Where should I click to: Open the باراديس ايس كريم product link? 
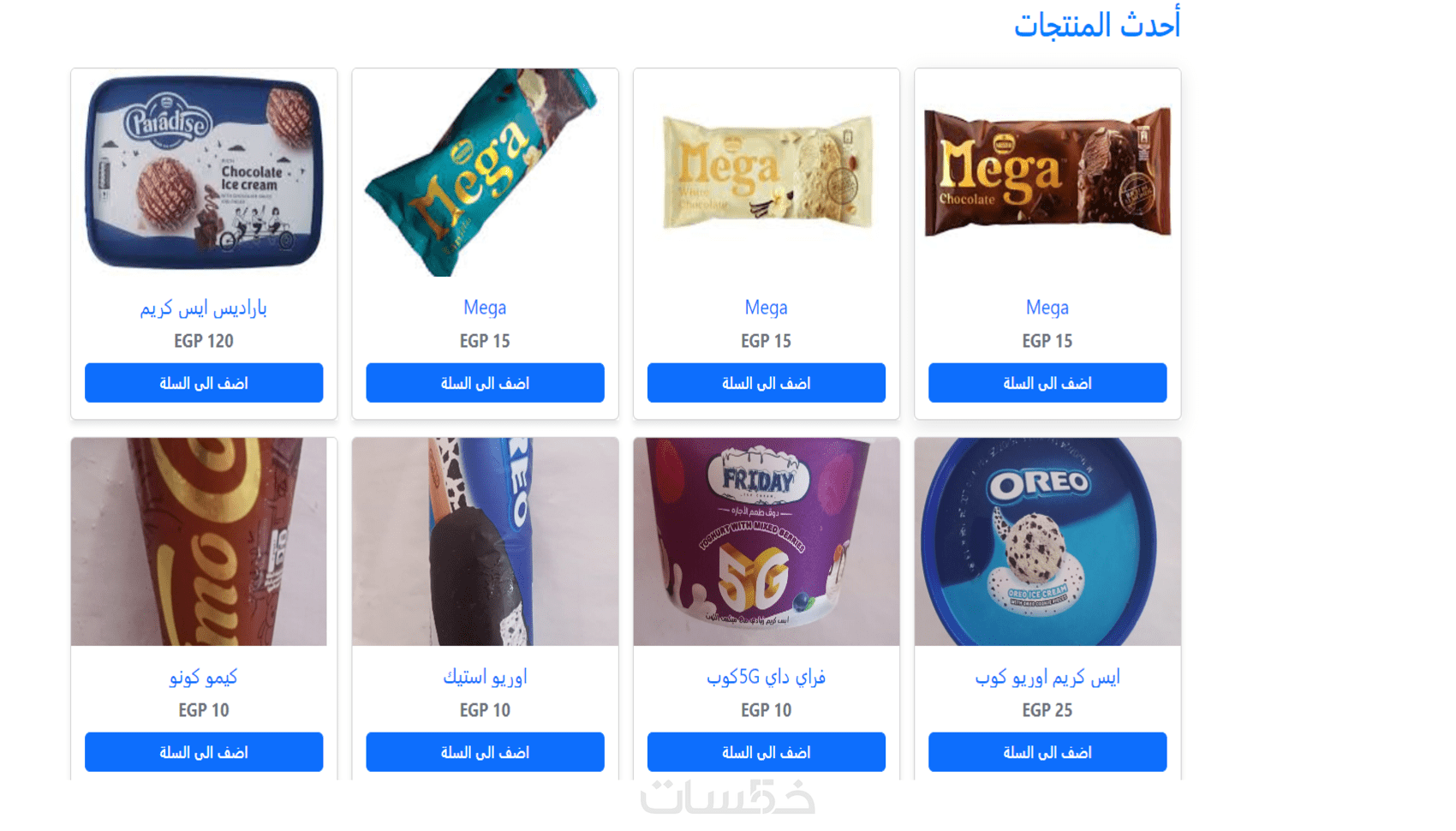[x=204, y=308]
